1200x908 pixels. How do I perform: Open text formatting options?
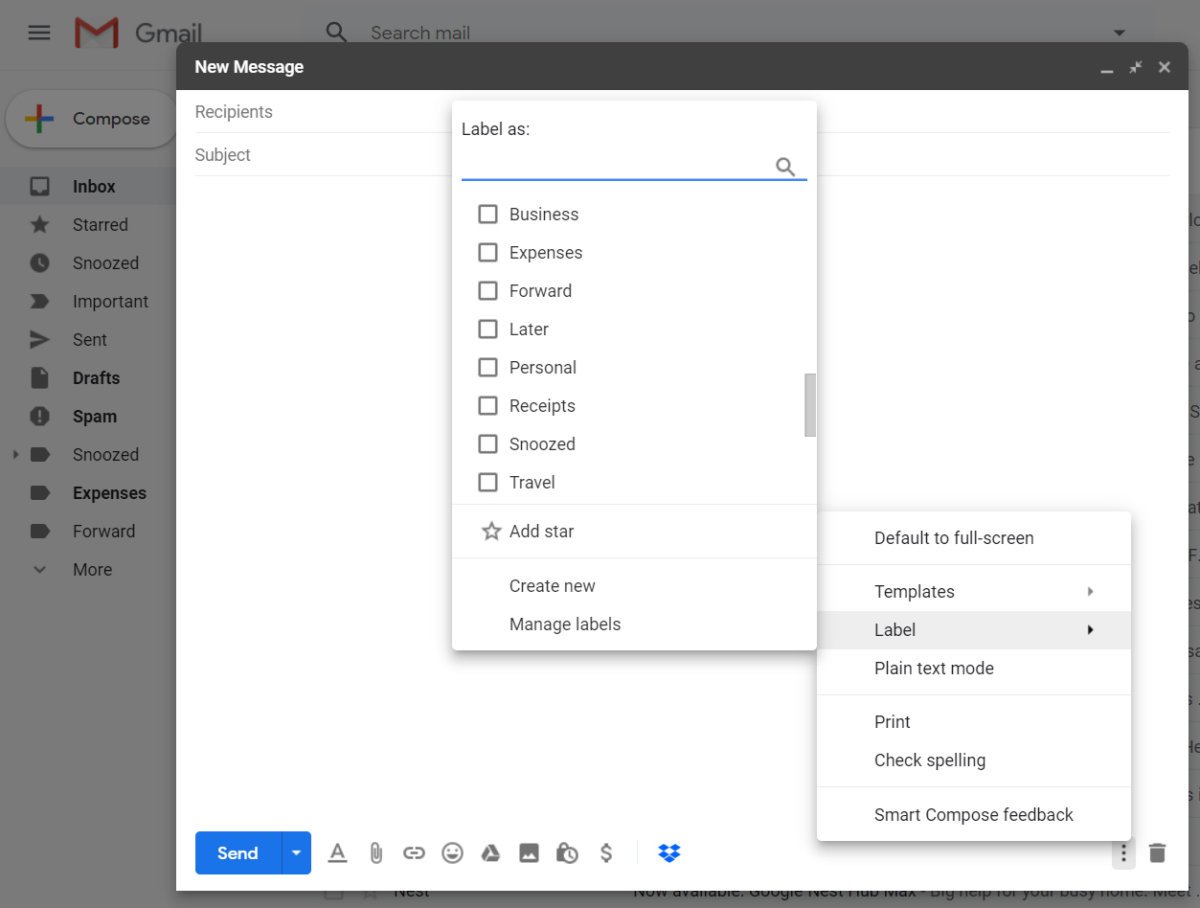(x=337, y=853)
